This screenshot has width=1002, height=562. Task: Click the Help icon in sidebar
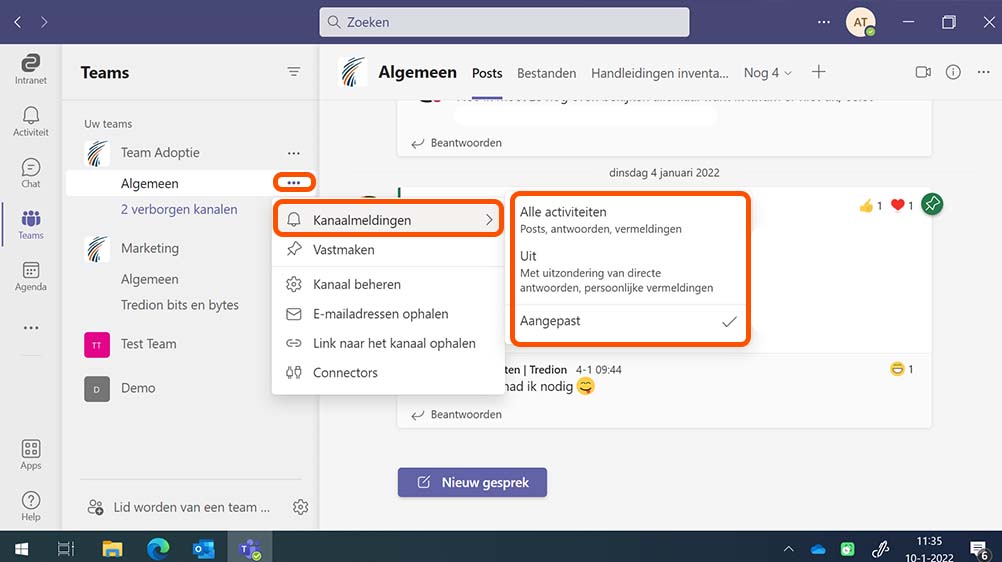[30, 506]
